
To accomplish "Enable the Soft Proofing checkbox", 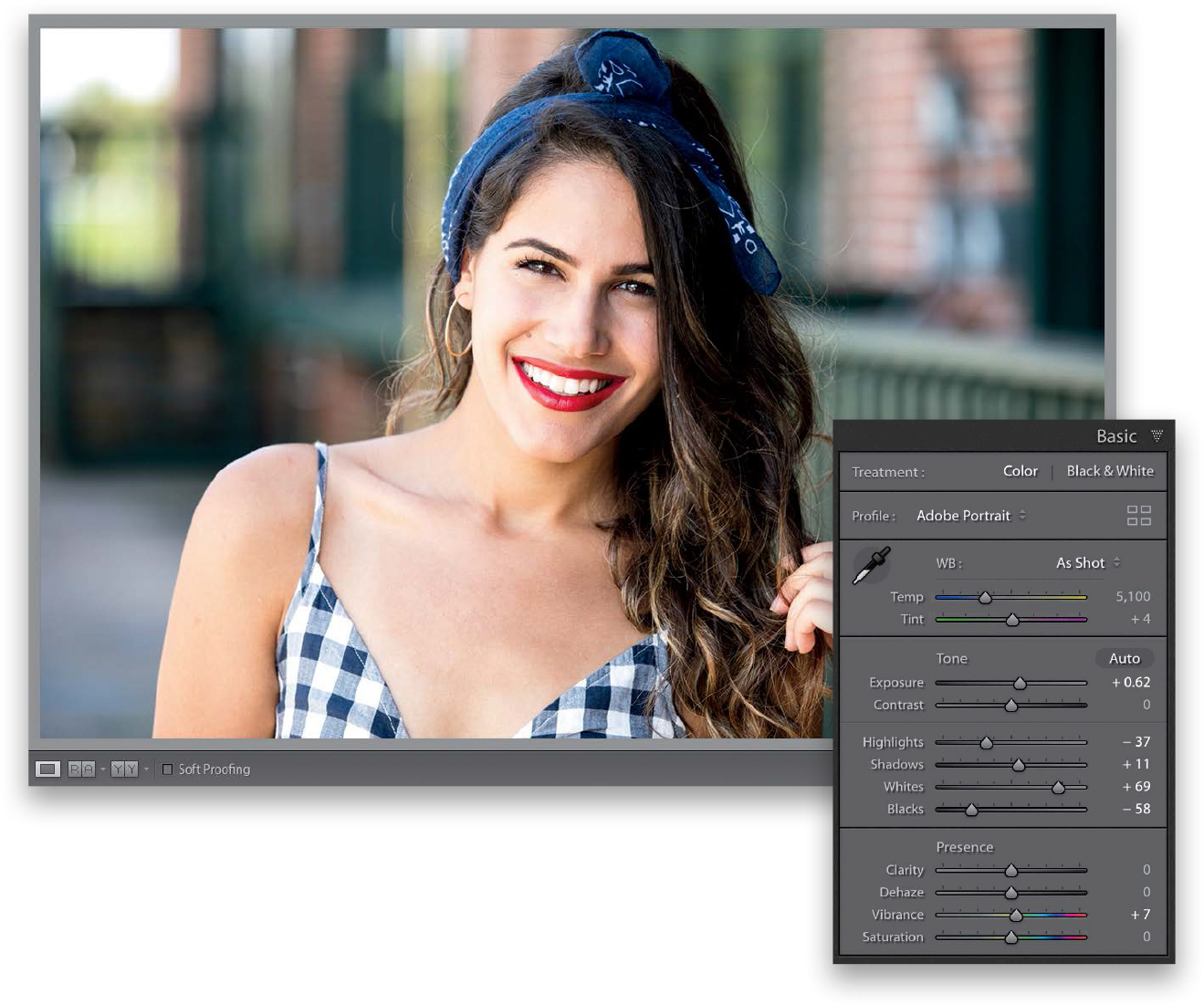I will (167, 769).
